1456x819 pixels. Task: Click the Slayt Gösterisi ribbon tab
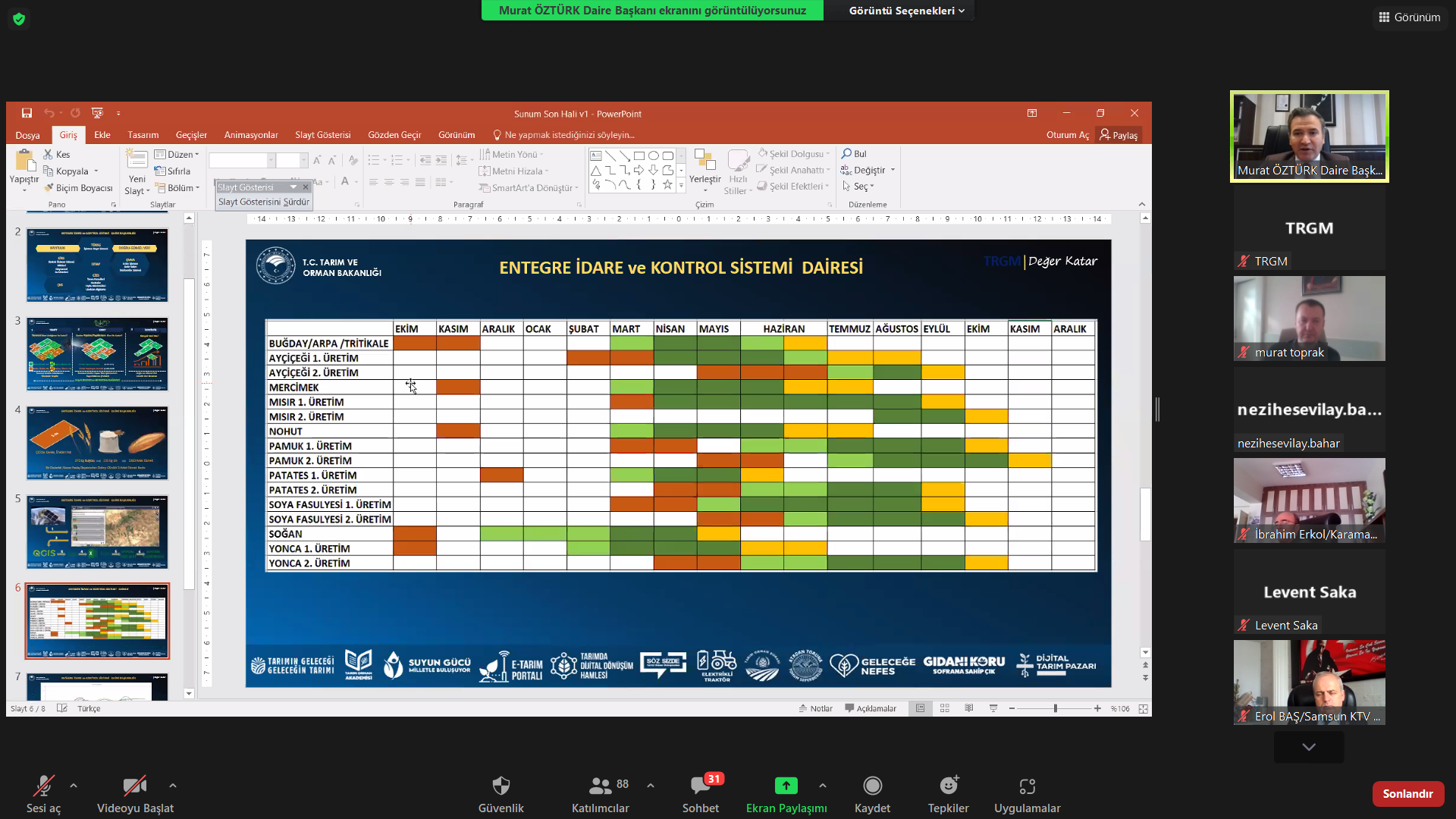point(322,135)
